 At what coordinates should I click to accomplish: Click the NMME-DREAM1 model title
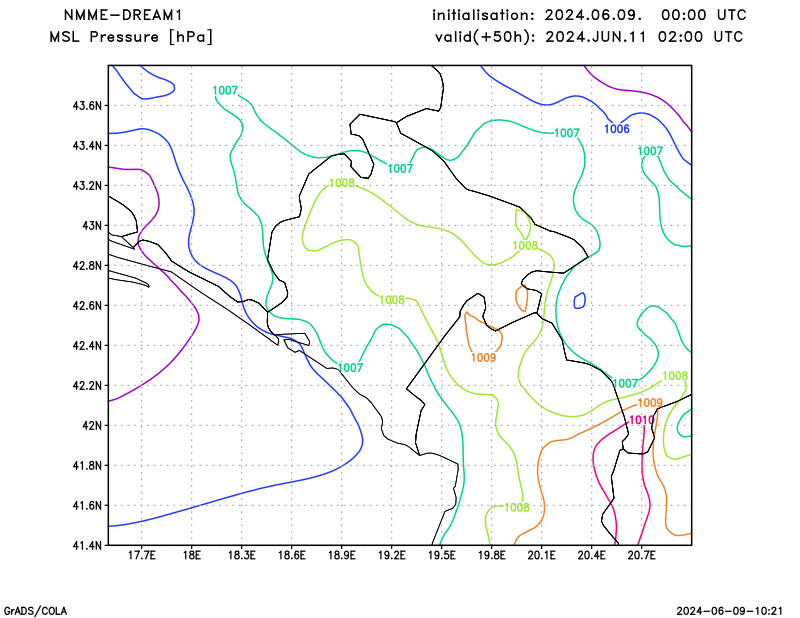(x=123, y=15)
